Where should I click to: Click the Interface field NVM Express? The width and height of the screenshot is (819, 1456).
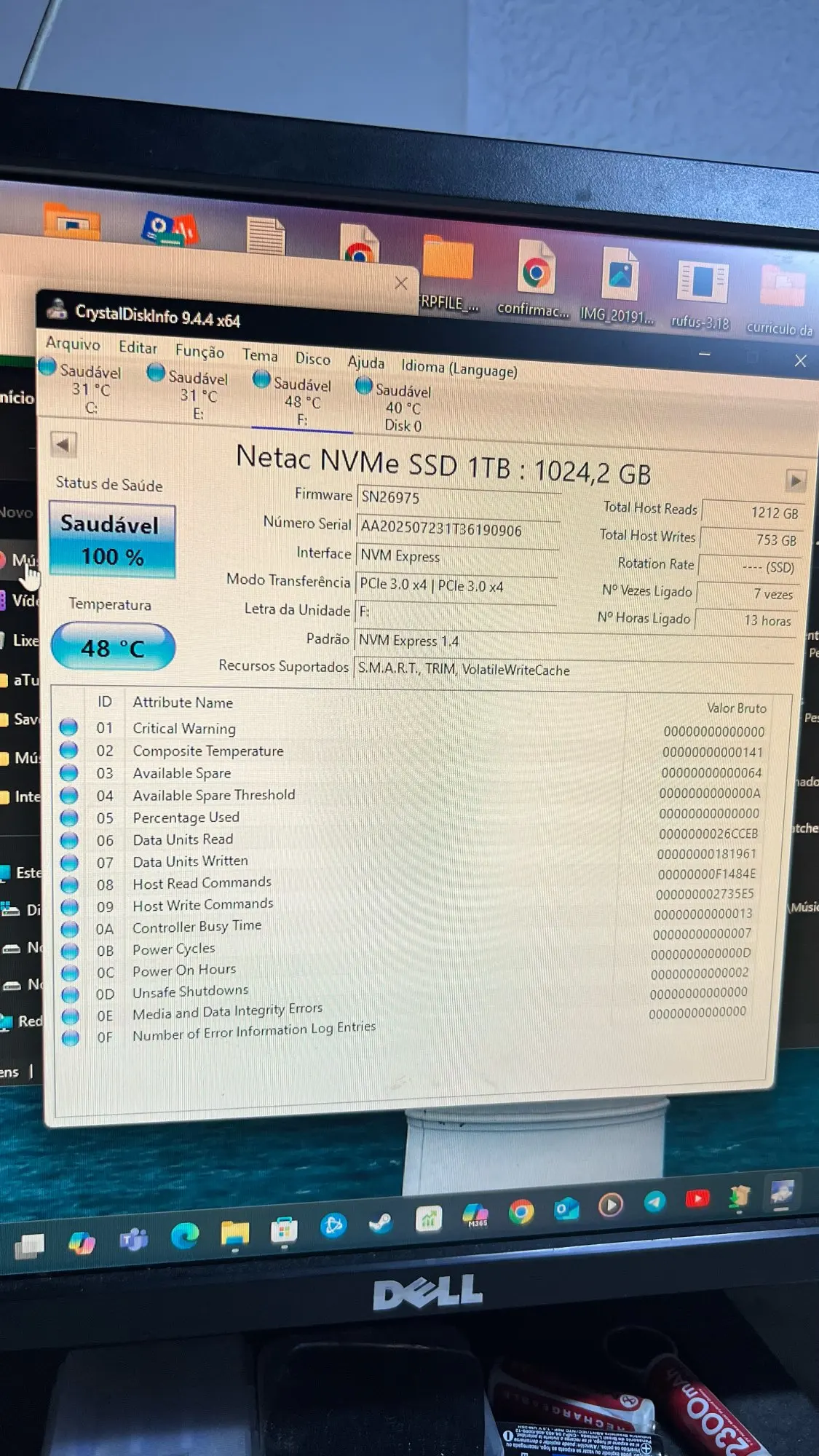coord(457,556)
